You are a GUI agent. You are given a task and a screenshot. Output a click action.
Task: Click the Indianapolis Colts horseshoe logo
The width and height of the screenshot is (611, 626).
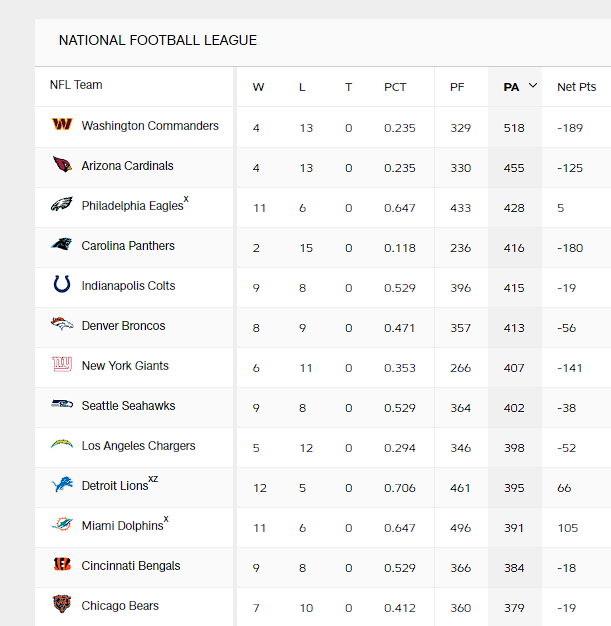(x=62, y=286)
